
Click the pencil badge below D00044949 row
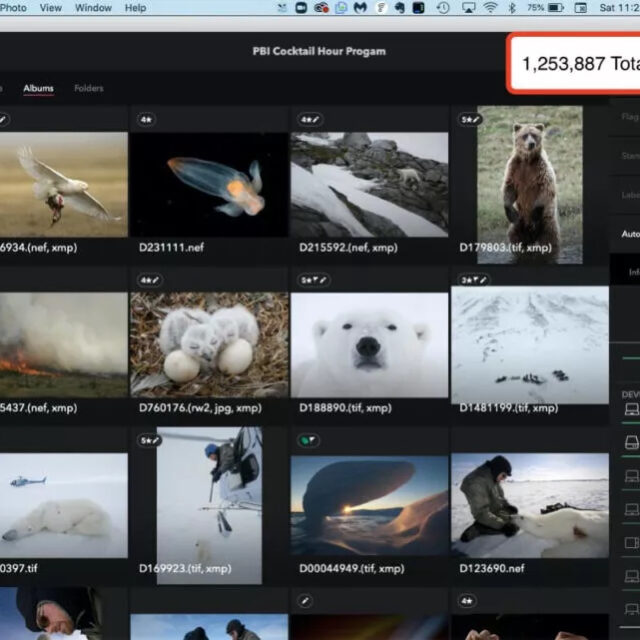point(305,601)
